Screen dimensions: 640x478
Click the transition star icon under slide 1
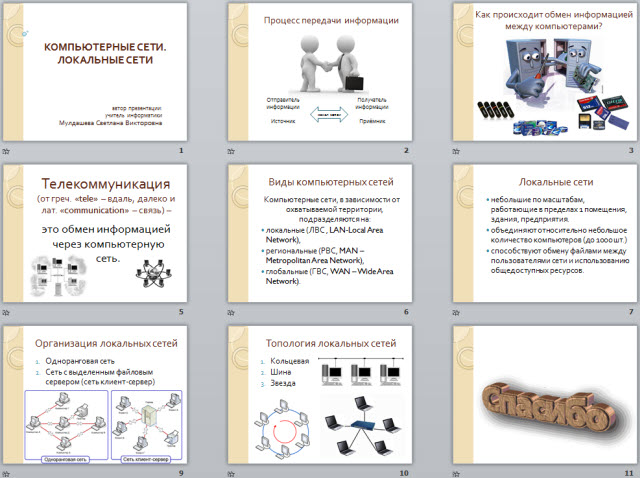pos(8,150)
